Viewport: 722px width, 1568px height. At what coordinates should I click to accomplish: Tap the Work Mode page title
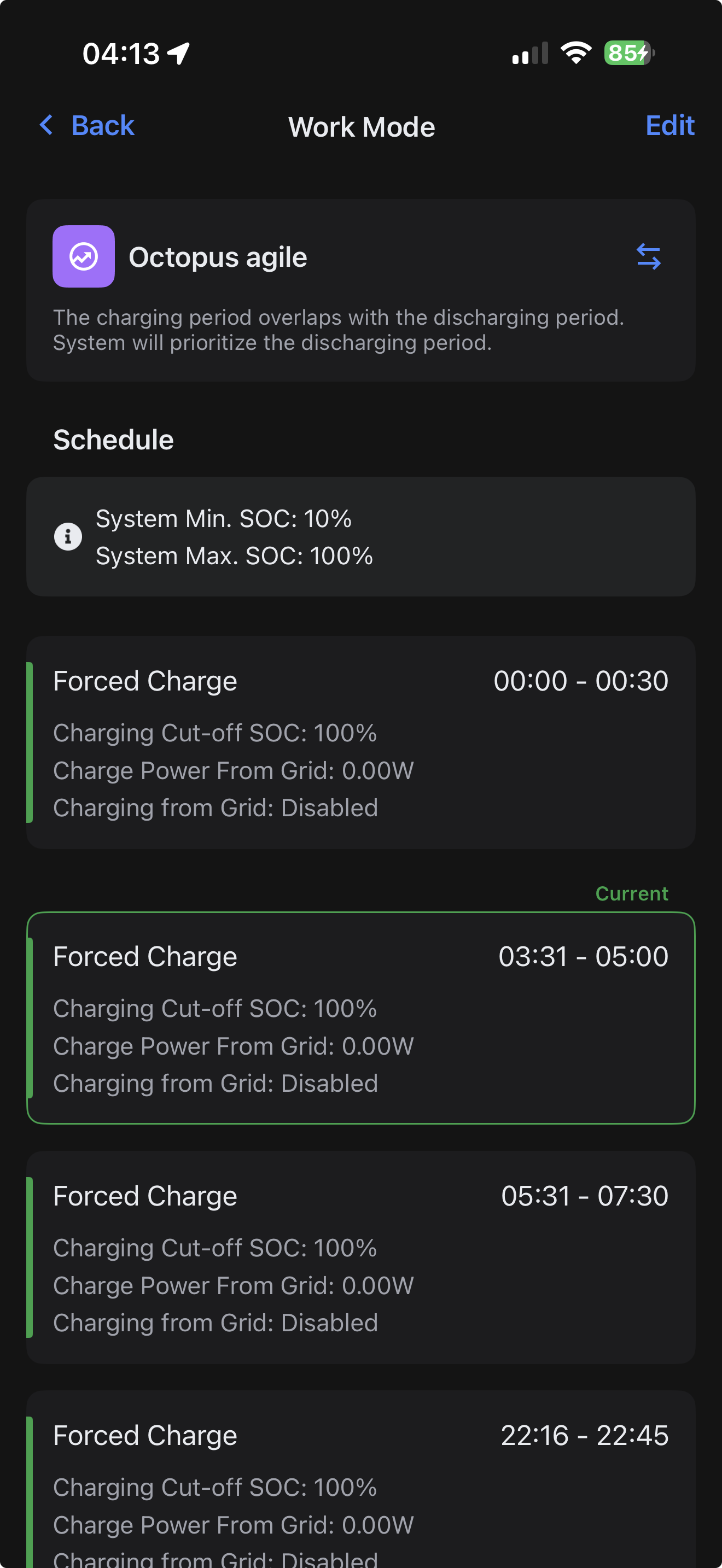361,127
